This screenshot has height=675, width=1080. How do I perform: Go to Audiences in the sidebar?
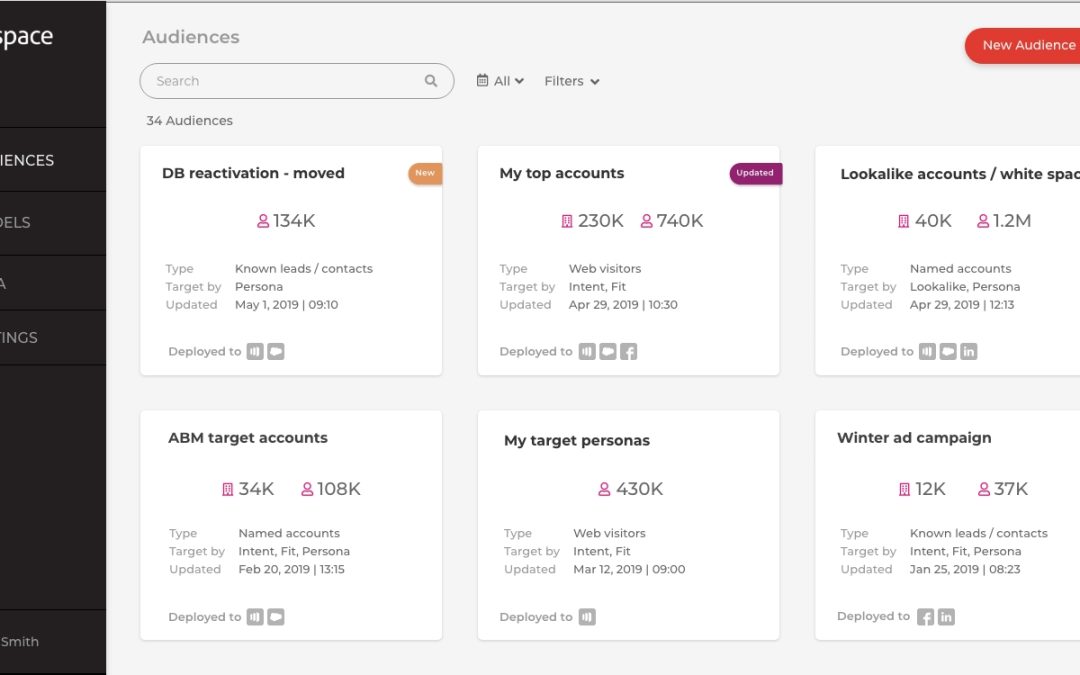pos(53,160)
